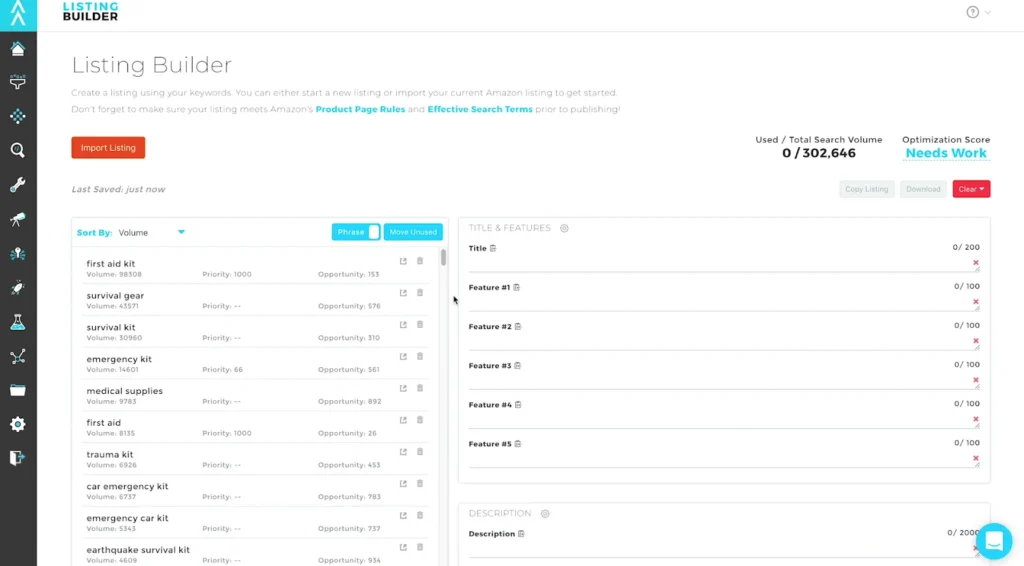Screen dimensions: 1024x566
Task: Select the 'first aid kit' keyword text
Action: tap(110, 263)
